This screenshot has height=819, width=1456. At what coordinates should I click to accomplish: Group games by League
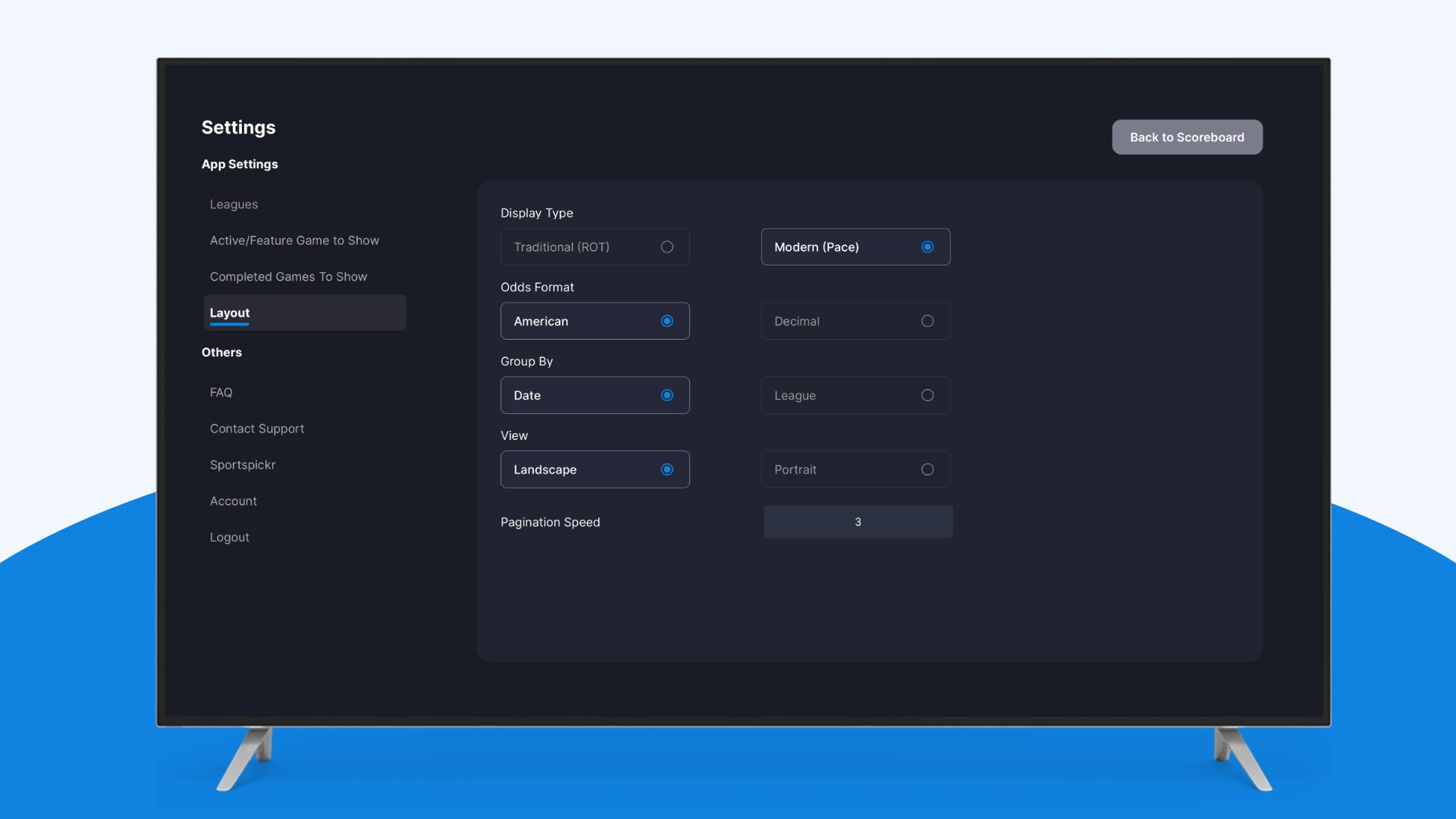pyautogui.click(x=855, y=396)
